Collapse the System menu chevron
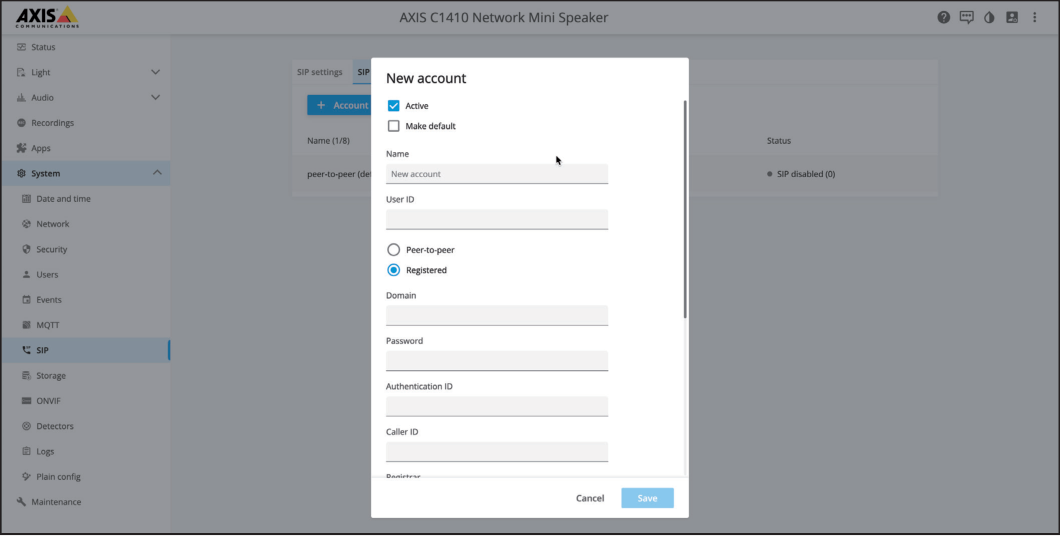 coord(157,173)
